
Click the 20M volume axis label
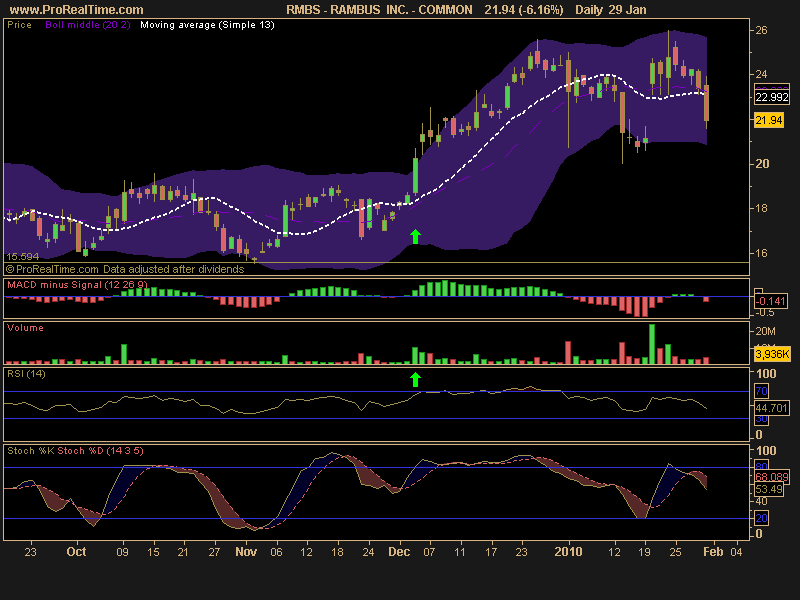click(x=765, y=331)
